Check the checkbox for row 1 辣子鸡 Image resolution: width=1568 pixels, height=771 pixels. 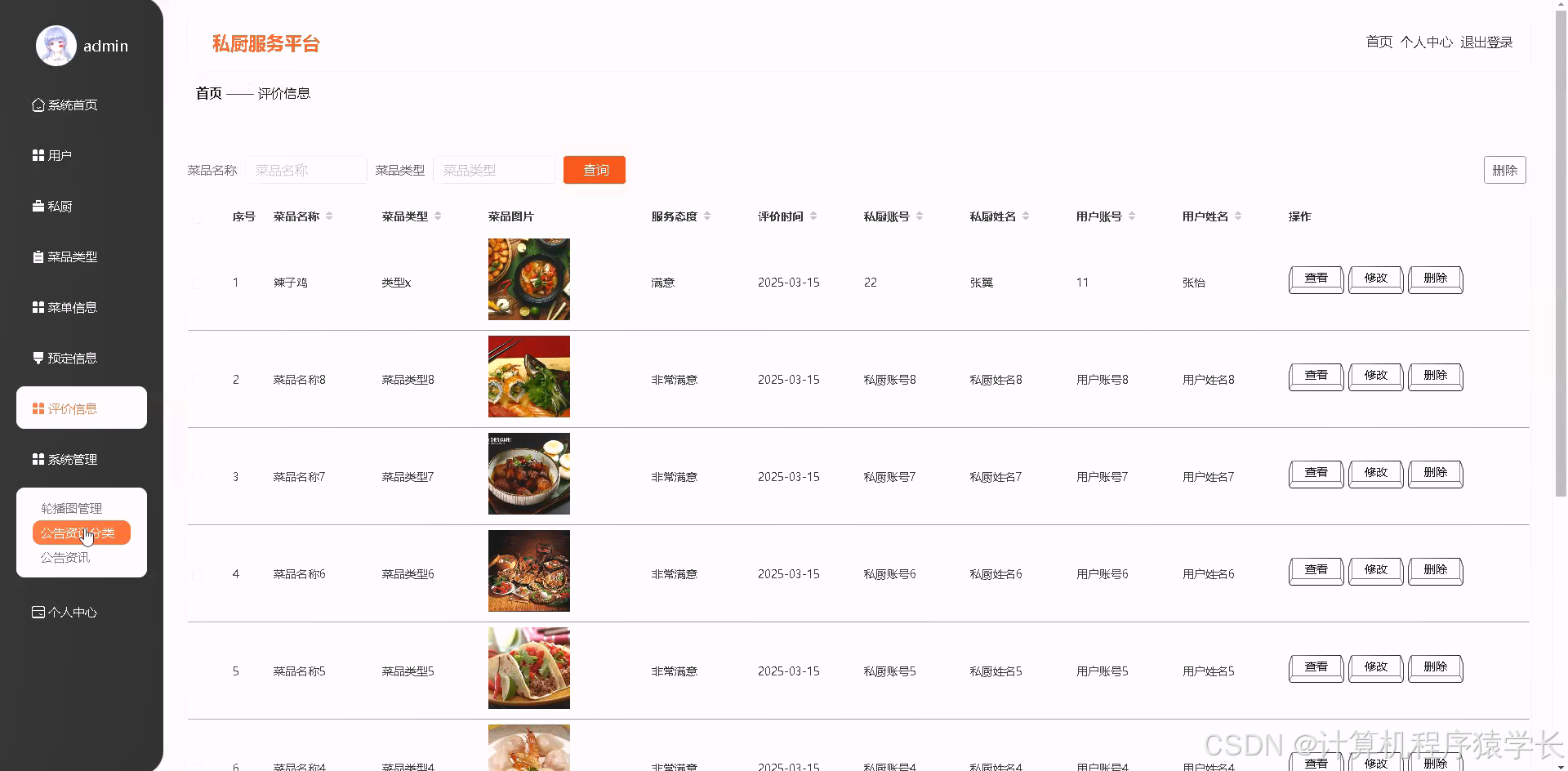tap(198, 283)
